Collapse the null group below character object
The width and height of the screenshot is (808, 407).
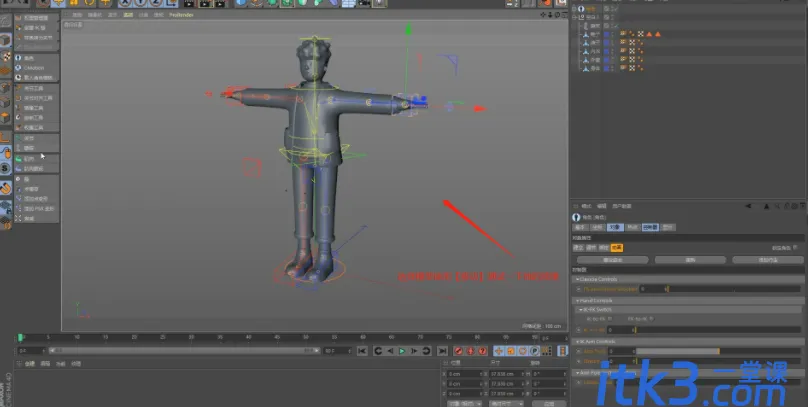(575, 17)
